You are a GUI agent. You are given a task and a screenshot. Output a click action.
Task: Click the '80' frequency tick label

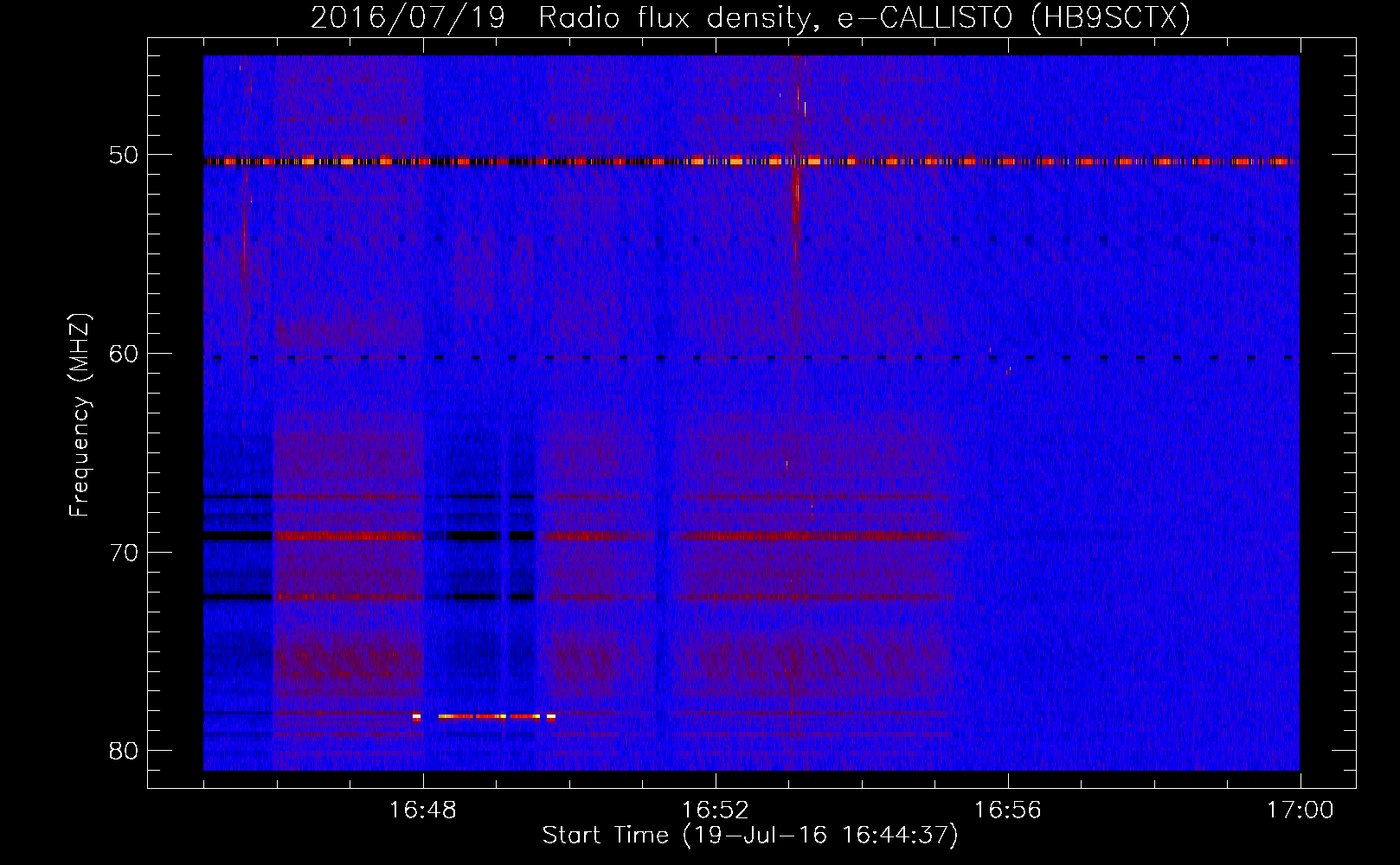pos(125,751)
